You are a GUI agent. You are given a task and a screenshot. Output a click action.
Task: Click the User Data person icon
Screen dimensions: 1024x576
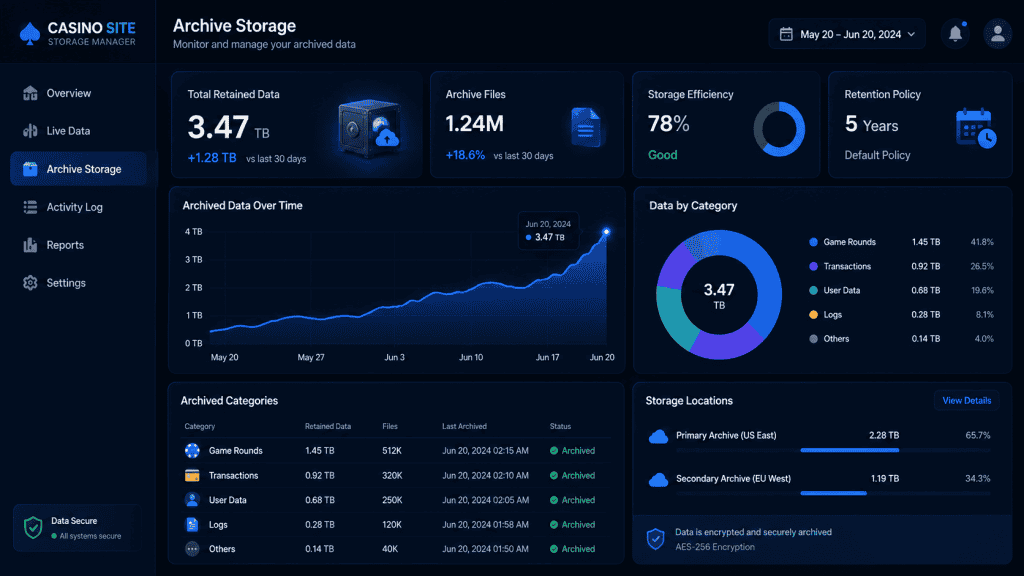[x=192, y=500]
